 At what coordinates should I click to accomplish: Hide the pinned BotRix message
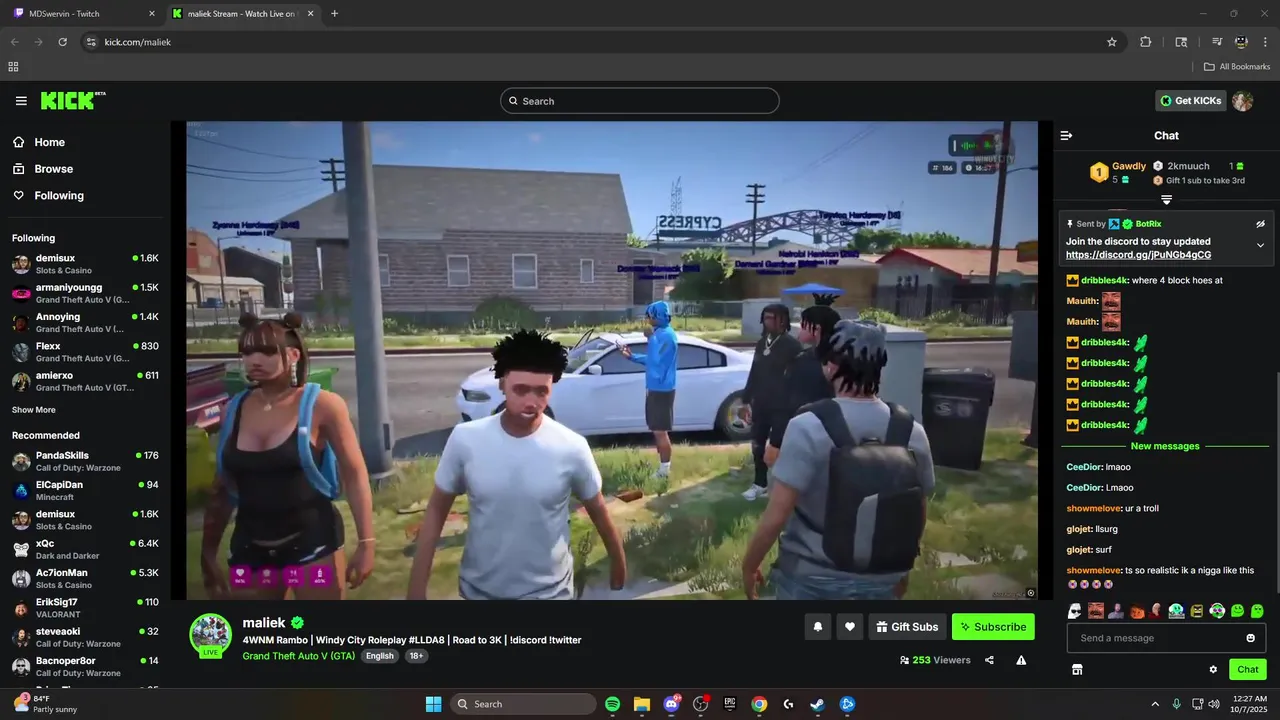(x=1261, y=224)
